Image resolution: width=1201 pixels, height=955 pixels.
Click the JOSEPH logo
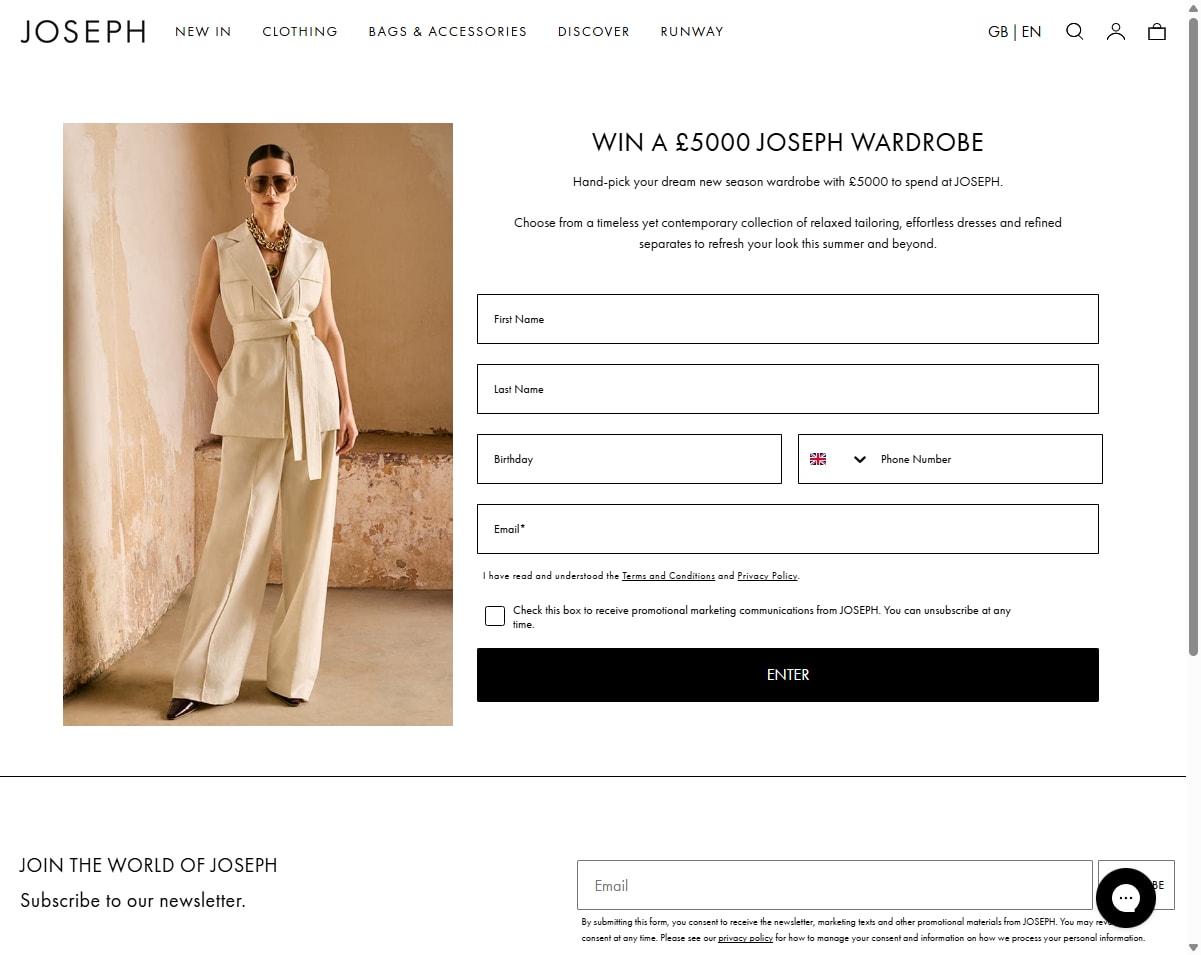tap(83, 32)
